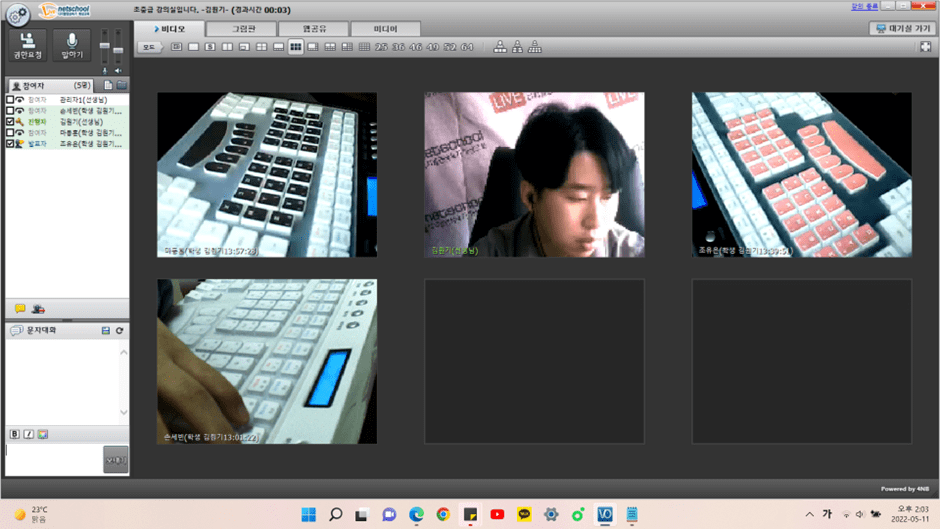Click the 대기실 가기 button

[x=902, y=29]
